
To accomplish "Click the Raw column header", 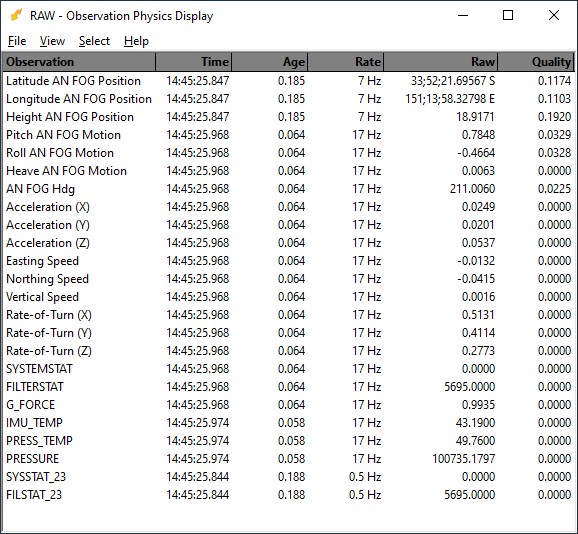I will 441,62.
